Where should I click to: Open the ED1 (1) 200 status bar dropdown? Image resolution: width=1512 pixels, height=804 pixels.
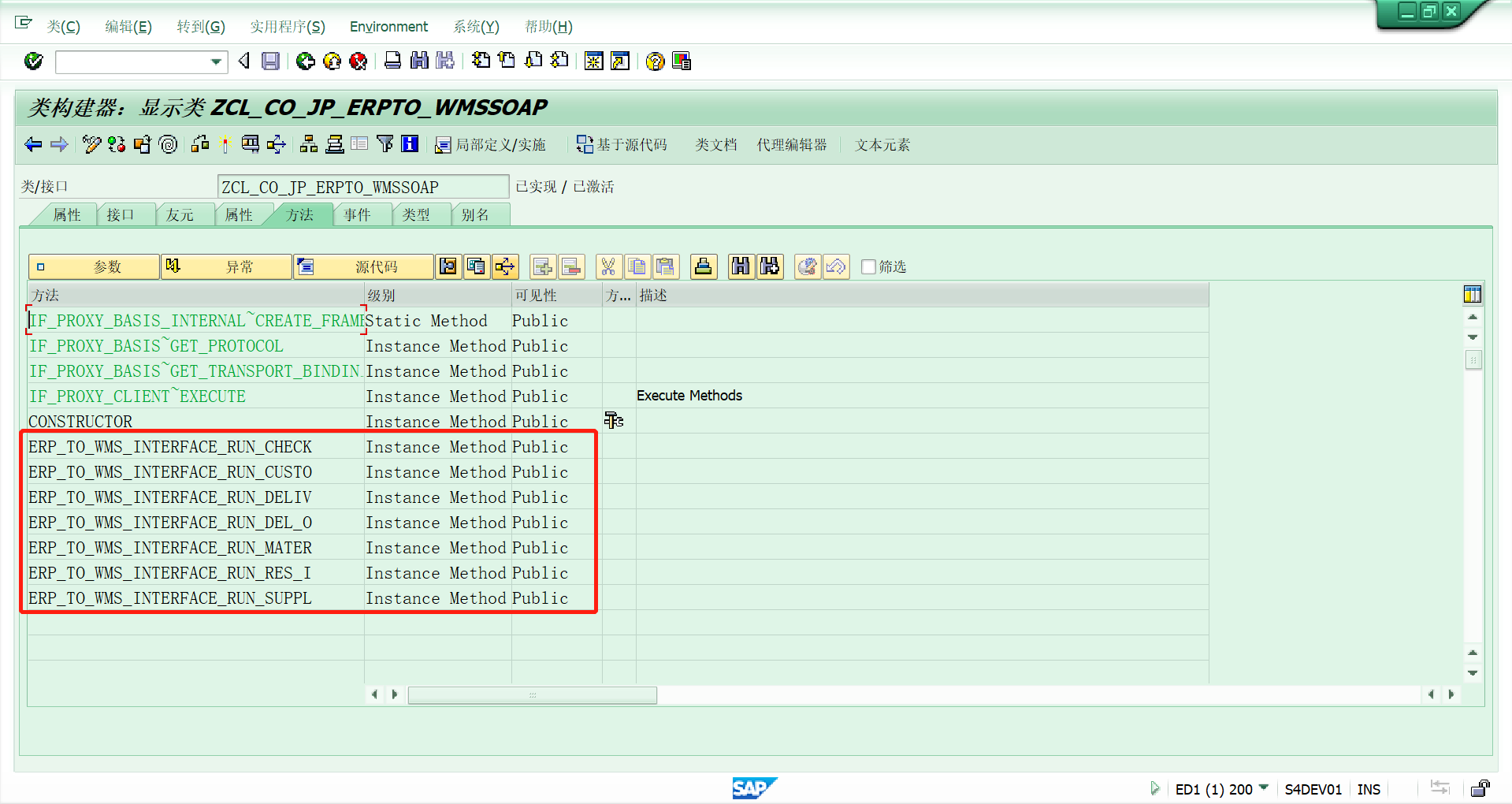point(1264,787)
